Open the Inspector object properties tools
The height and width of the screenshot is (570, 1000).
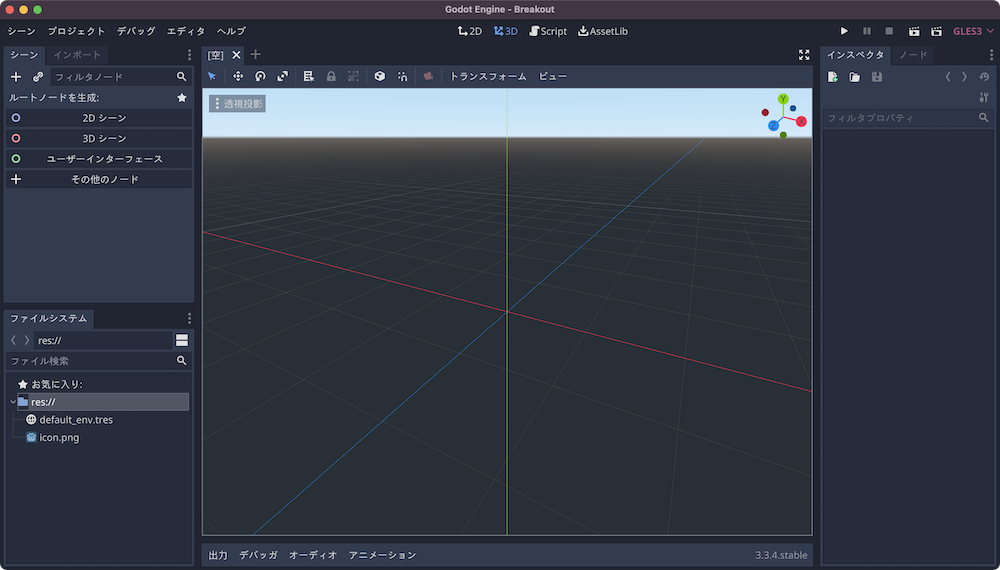pos(983,98)
